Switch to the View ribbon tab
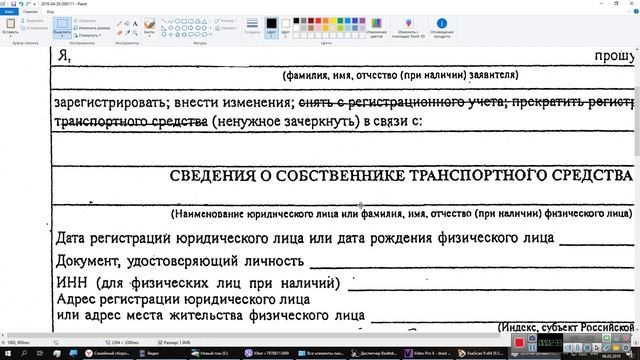 50,11
